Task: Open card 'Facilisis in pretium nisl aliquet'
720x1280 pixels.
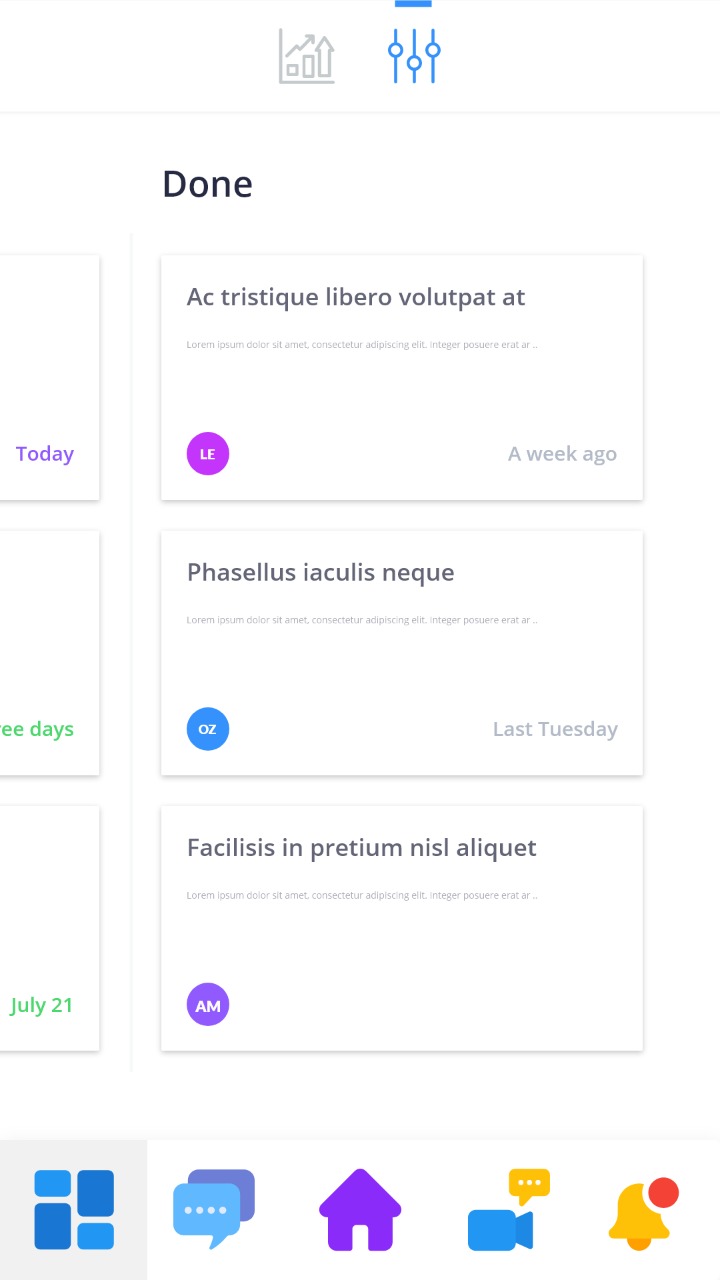Action: (x=361, y=848)
